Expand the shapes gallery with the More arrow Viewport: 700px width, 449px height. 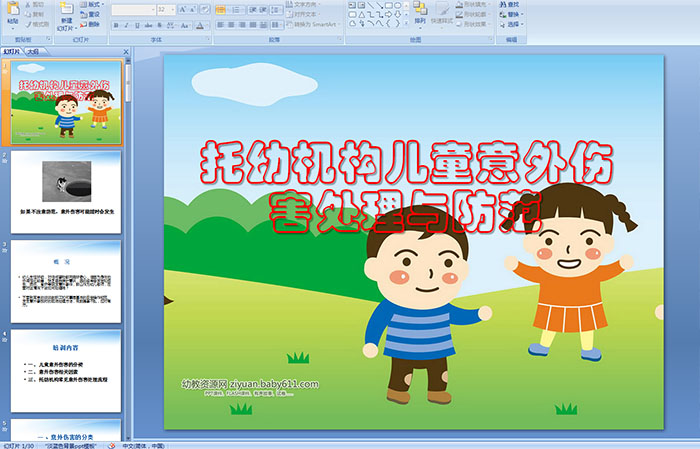click(x=406, y=23)
